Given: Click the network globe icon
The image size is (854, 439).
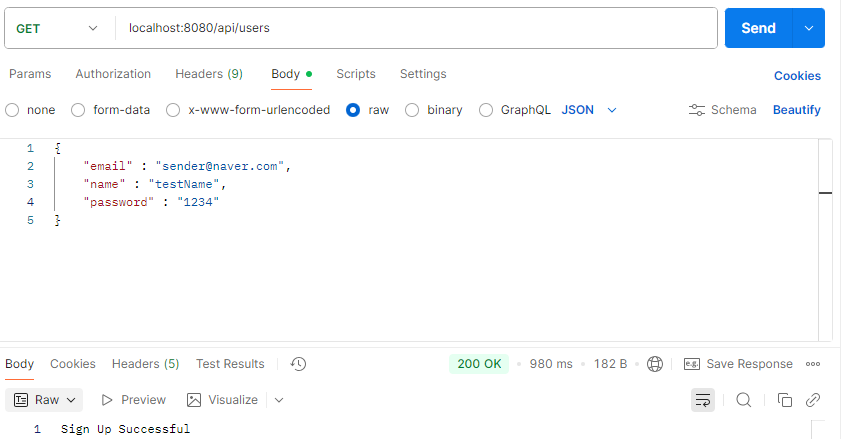Looking at the screenshot, I should pyautogui.click(x=655, y=364).
